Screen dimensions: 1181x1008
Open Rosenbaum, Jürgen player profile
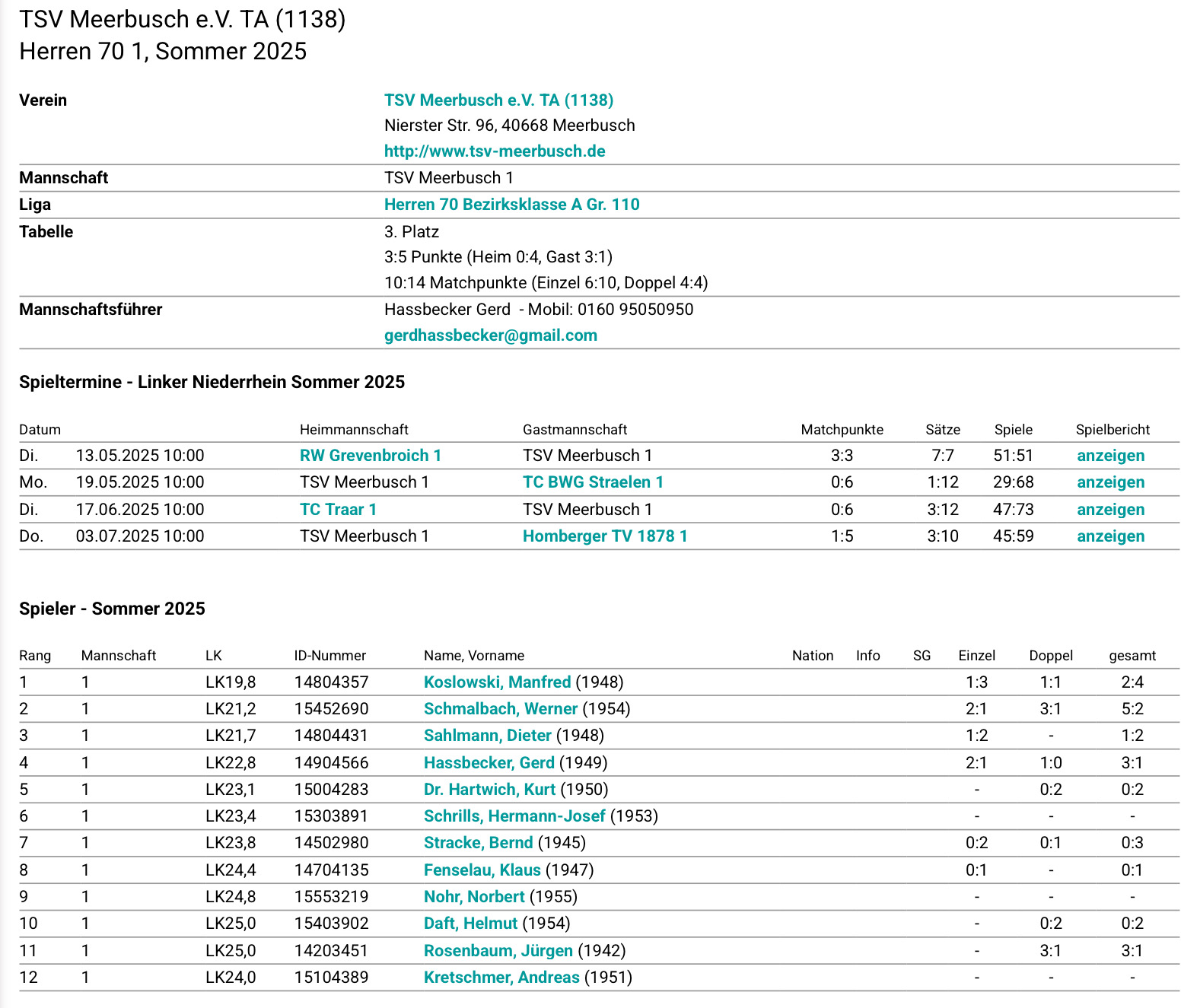tap(498, 951)
